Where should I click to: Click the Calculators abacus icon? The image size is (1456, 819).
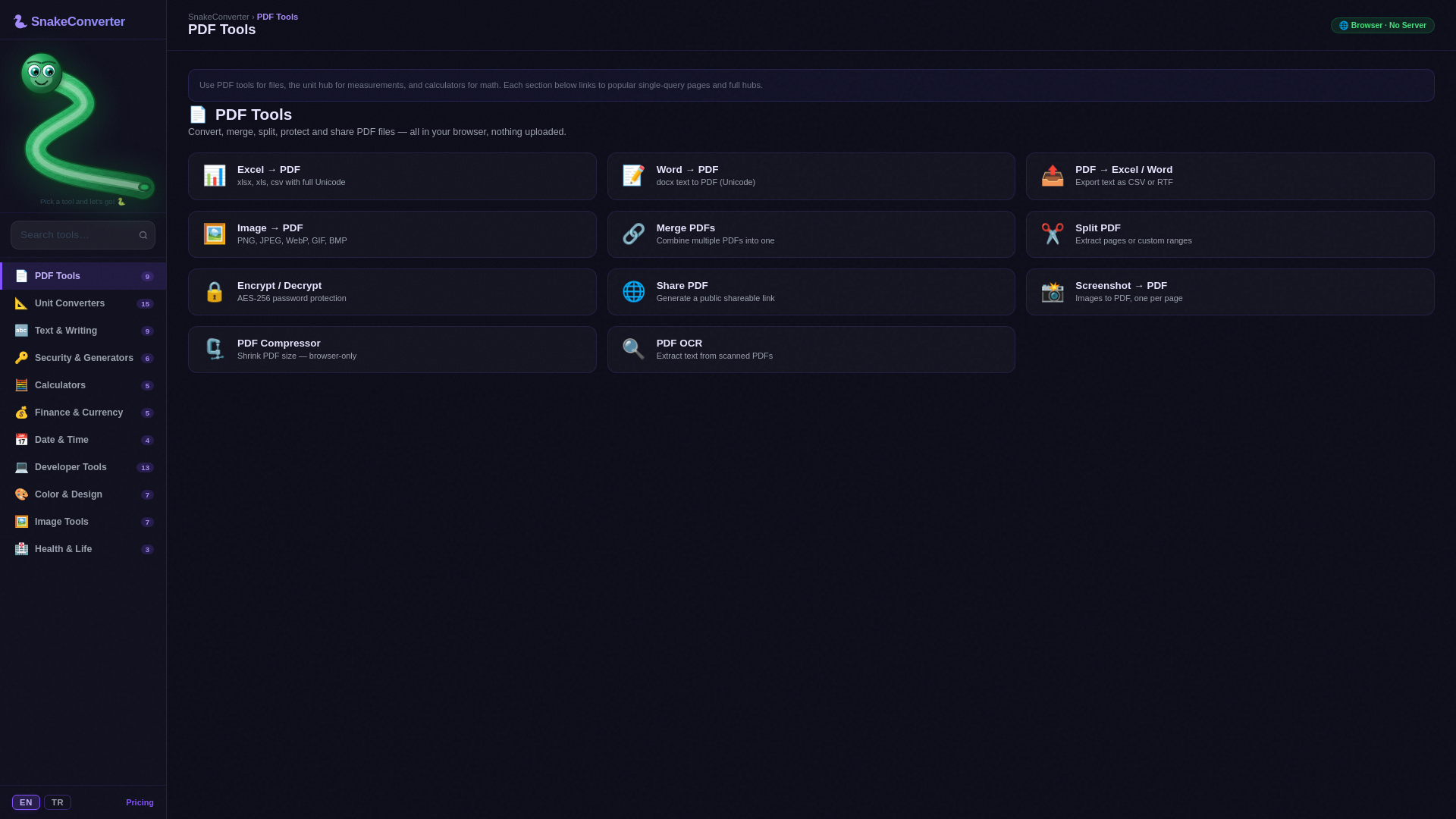coord(21,385)
